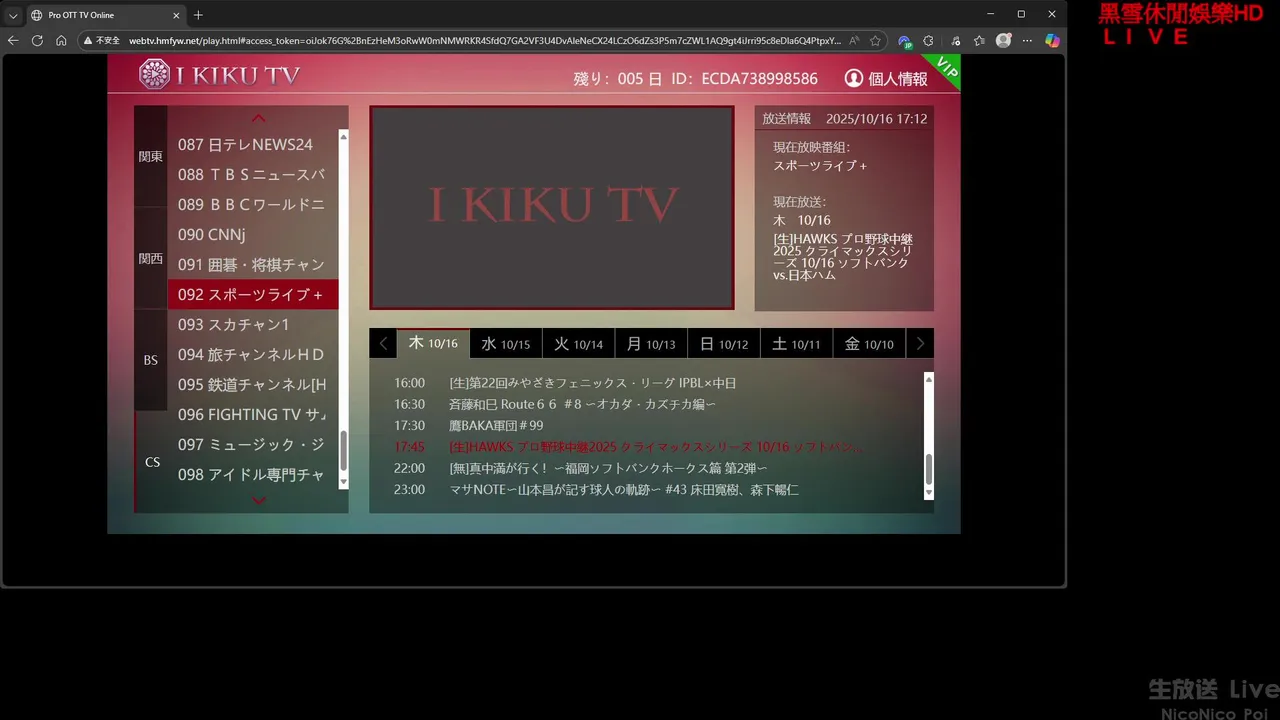Image resolution: width=1280 pixels, height=720 pixels.
Task: Choose channel 088 TBSニュースバ
Action: (252, 175)
